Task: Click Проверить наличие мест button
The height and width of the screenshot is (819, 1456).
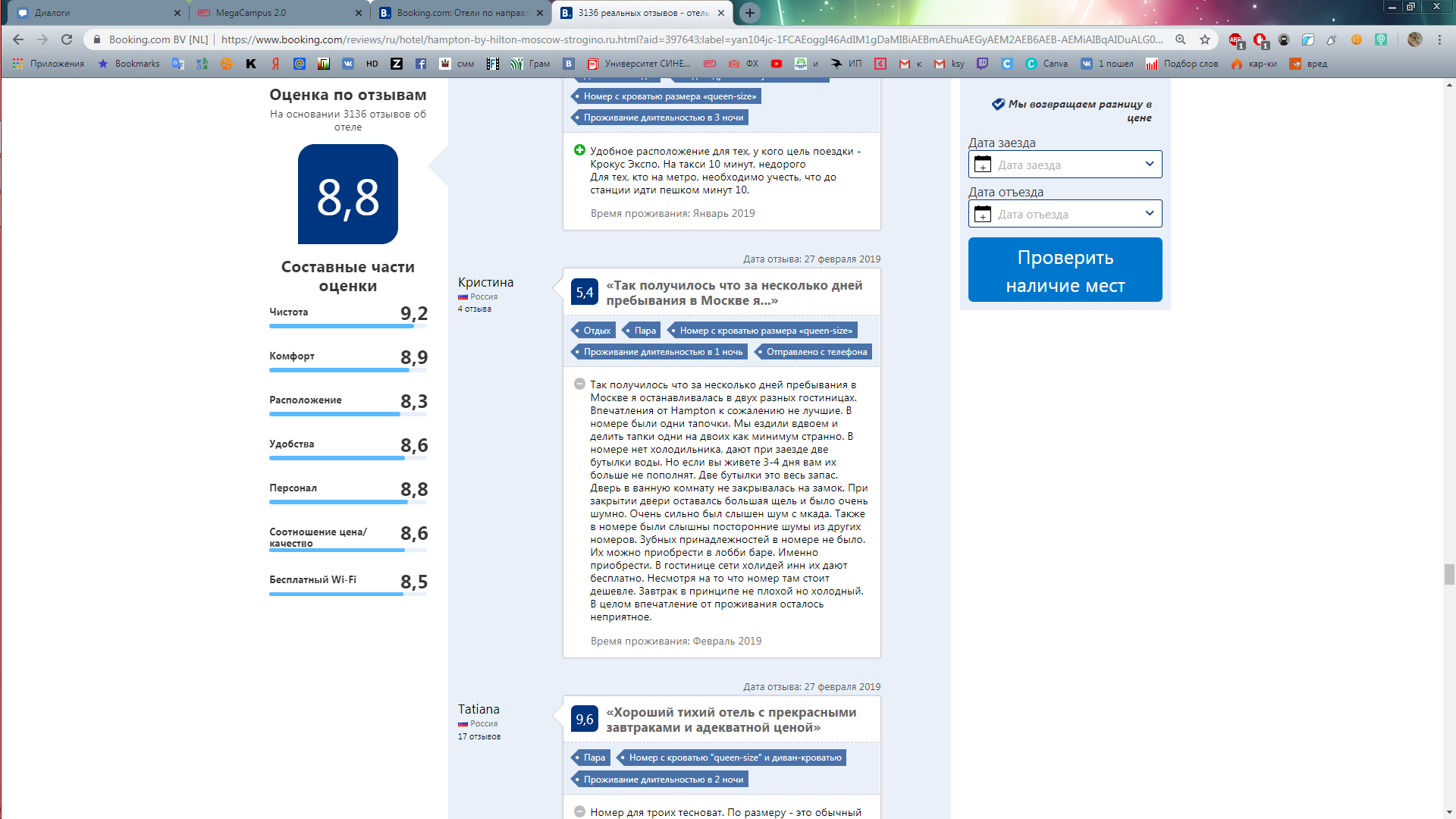Action: [1065, 270]
